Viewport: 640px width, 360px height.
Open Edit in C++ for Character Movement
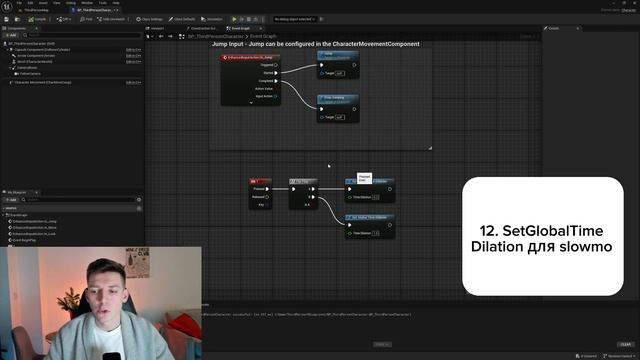point(133,82)
